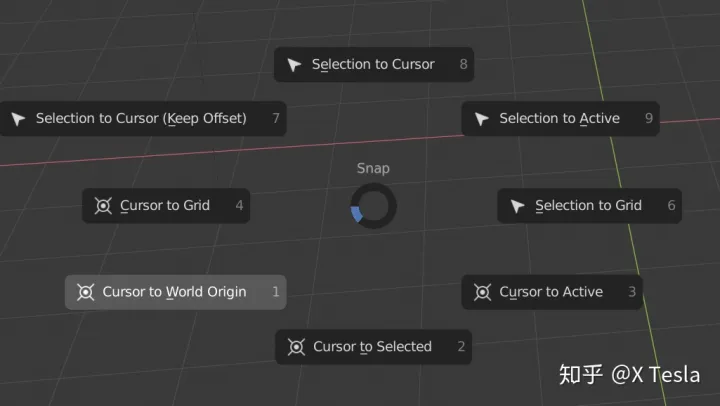Click the Snap title label
Image resolution: width=720 pixels, height=406 pixels.
(x=373, y=169)
